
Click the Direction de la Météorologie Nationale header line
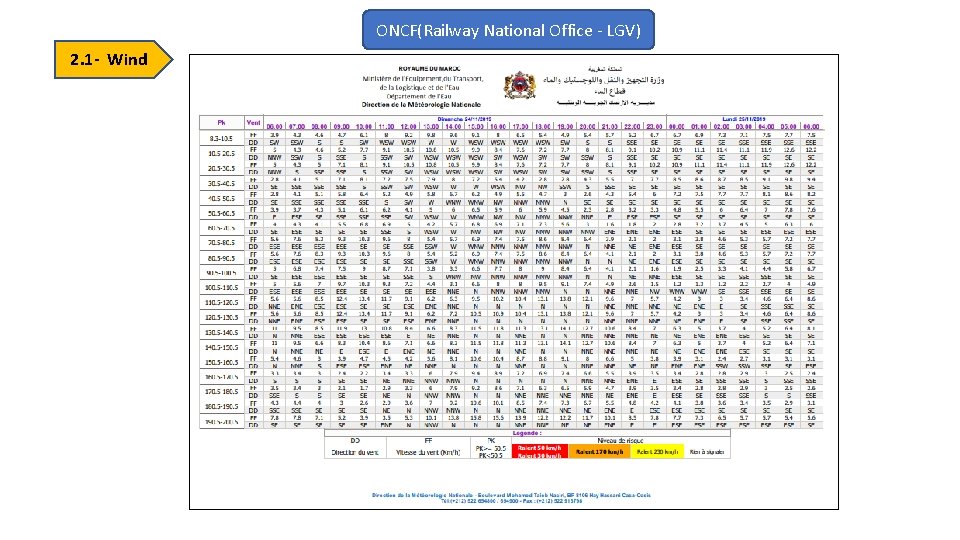pyautogui.click(x=421, y=105)
